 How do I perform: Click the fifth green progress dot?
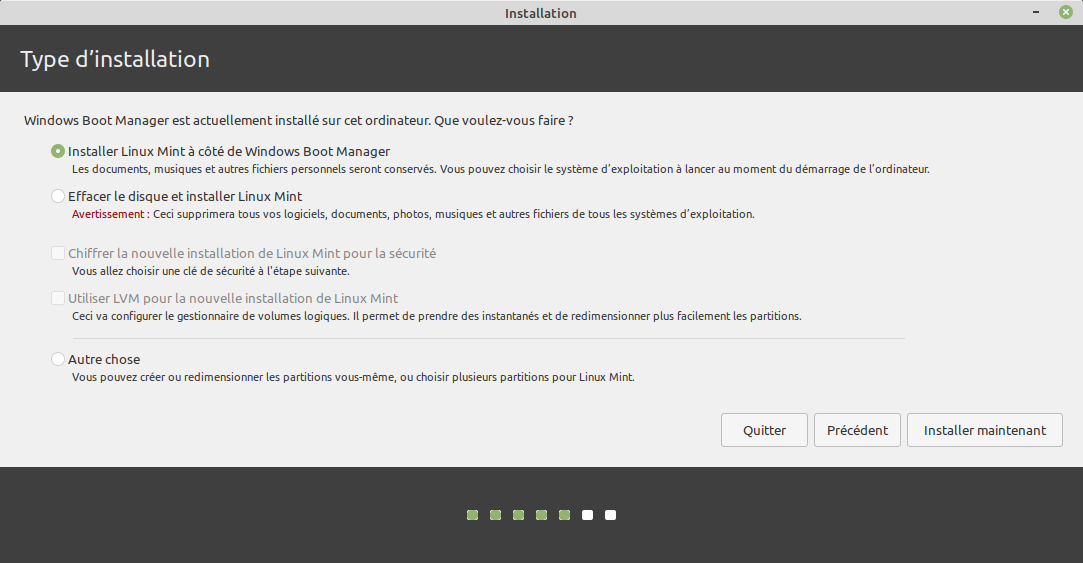coord(564,515)
